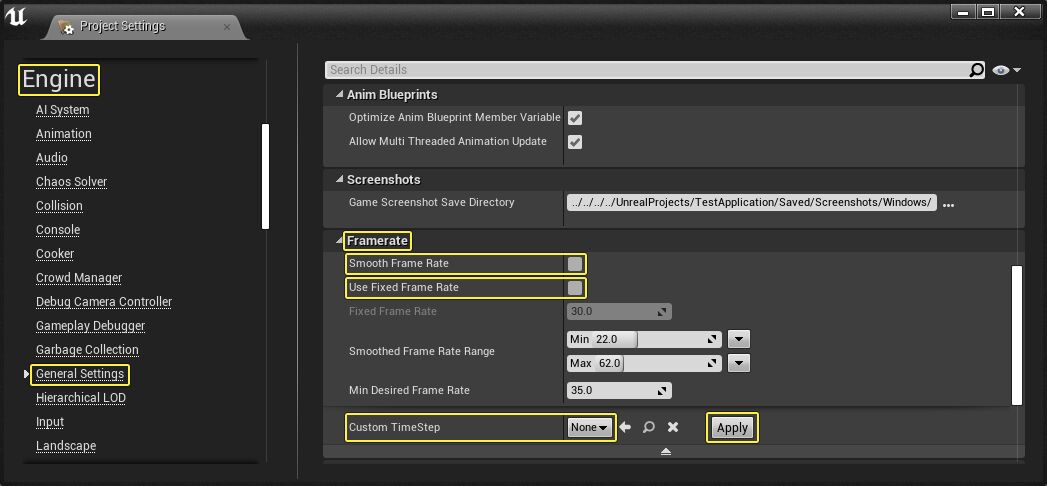
Task: Close the Project Settings tab
Action: [226, 27]
